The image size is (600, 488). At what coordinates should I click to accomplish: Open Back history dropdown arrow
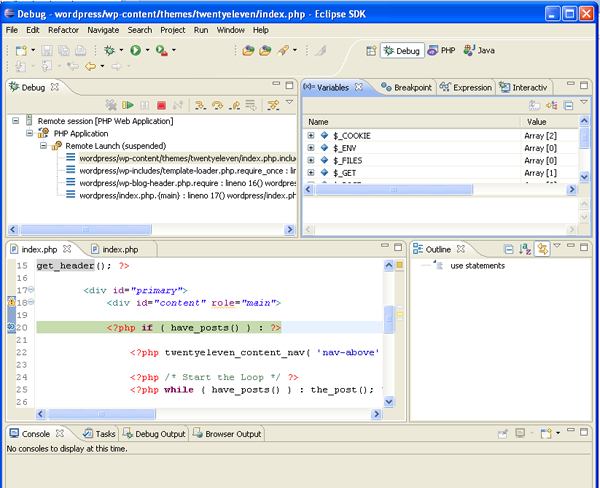[x=102, y=66]
